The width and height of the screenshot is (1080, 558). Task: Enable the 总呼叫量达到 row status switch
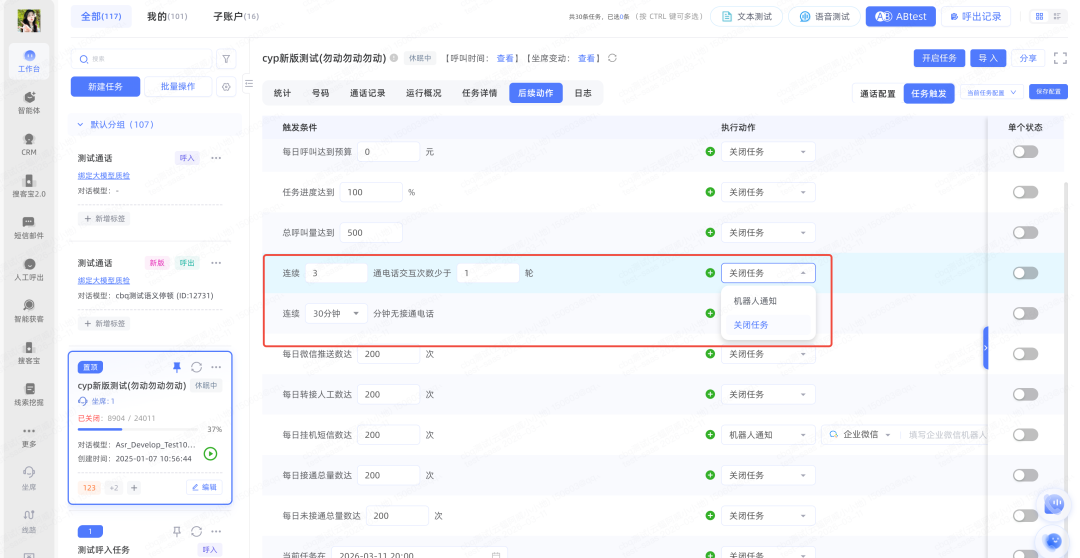tap(1025, 232)
